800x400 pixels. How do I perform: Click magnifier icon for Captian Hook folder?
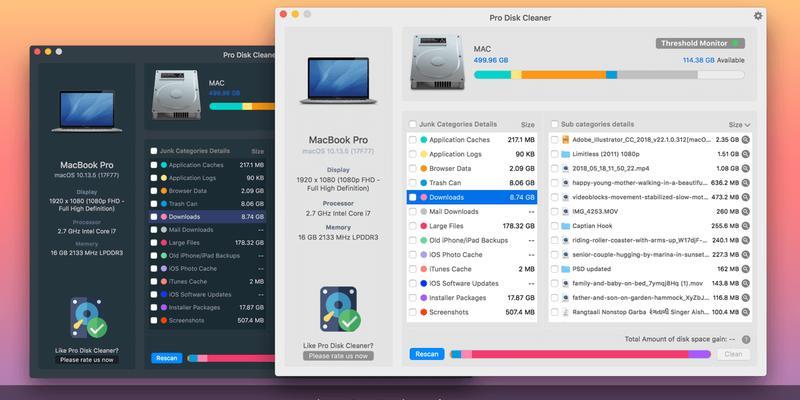tap(745, 226)
